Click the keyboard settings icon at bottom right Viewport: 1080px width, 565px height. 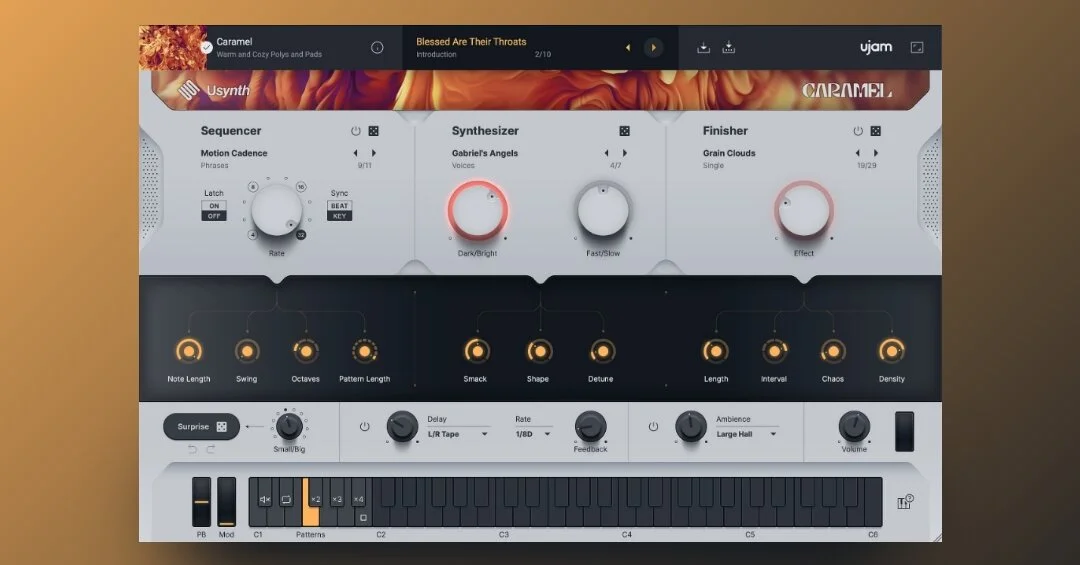click(905, 502)
